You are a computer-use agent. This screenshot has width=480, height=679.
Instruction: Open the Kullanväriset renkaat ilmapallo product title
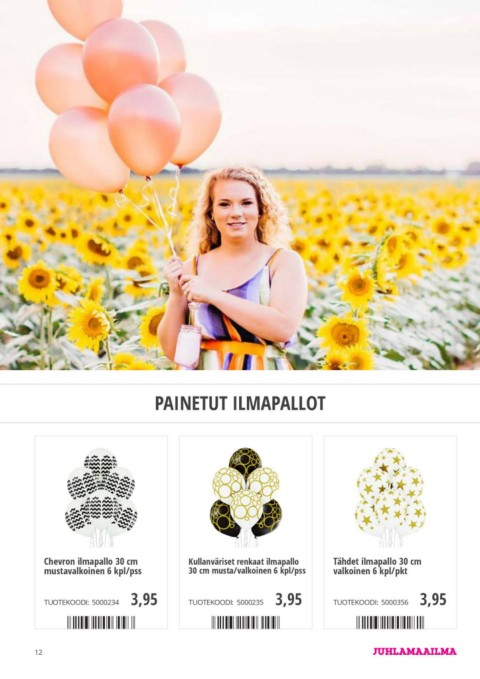tap(247, 566)
